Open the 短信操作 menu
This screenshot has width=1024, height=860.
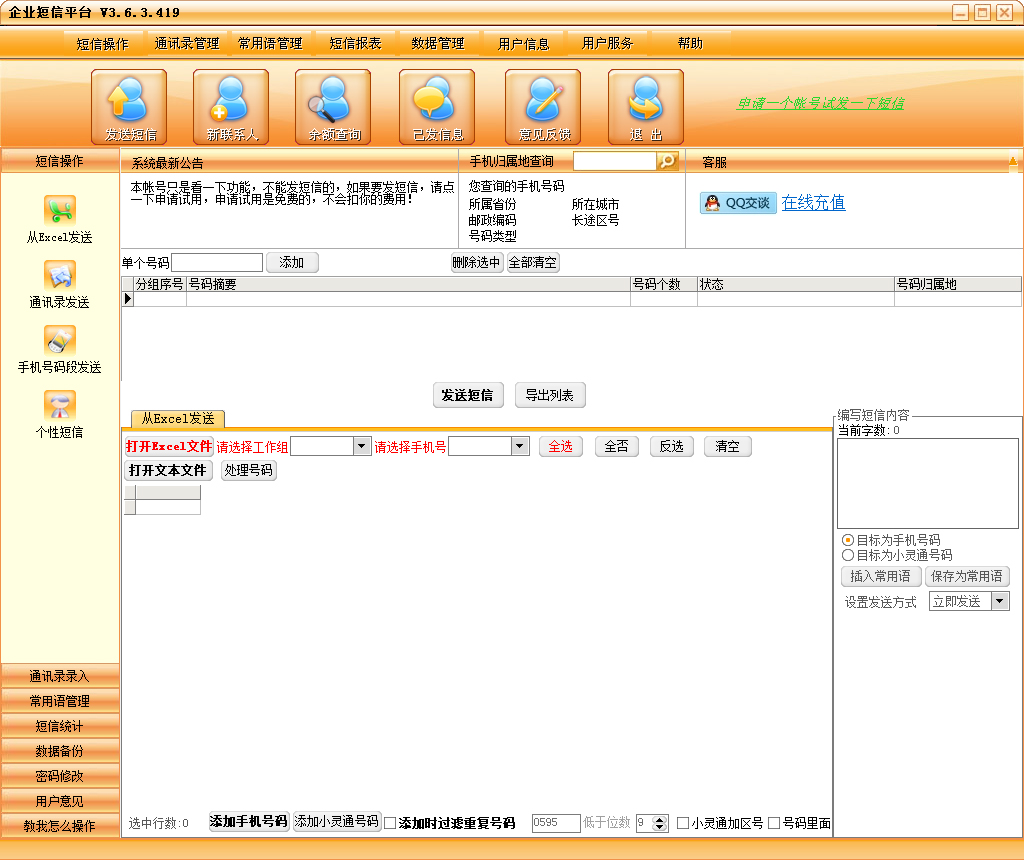coord(103,44)
